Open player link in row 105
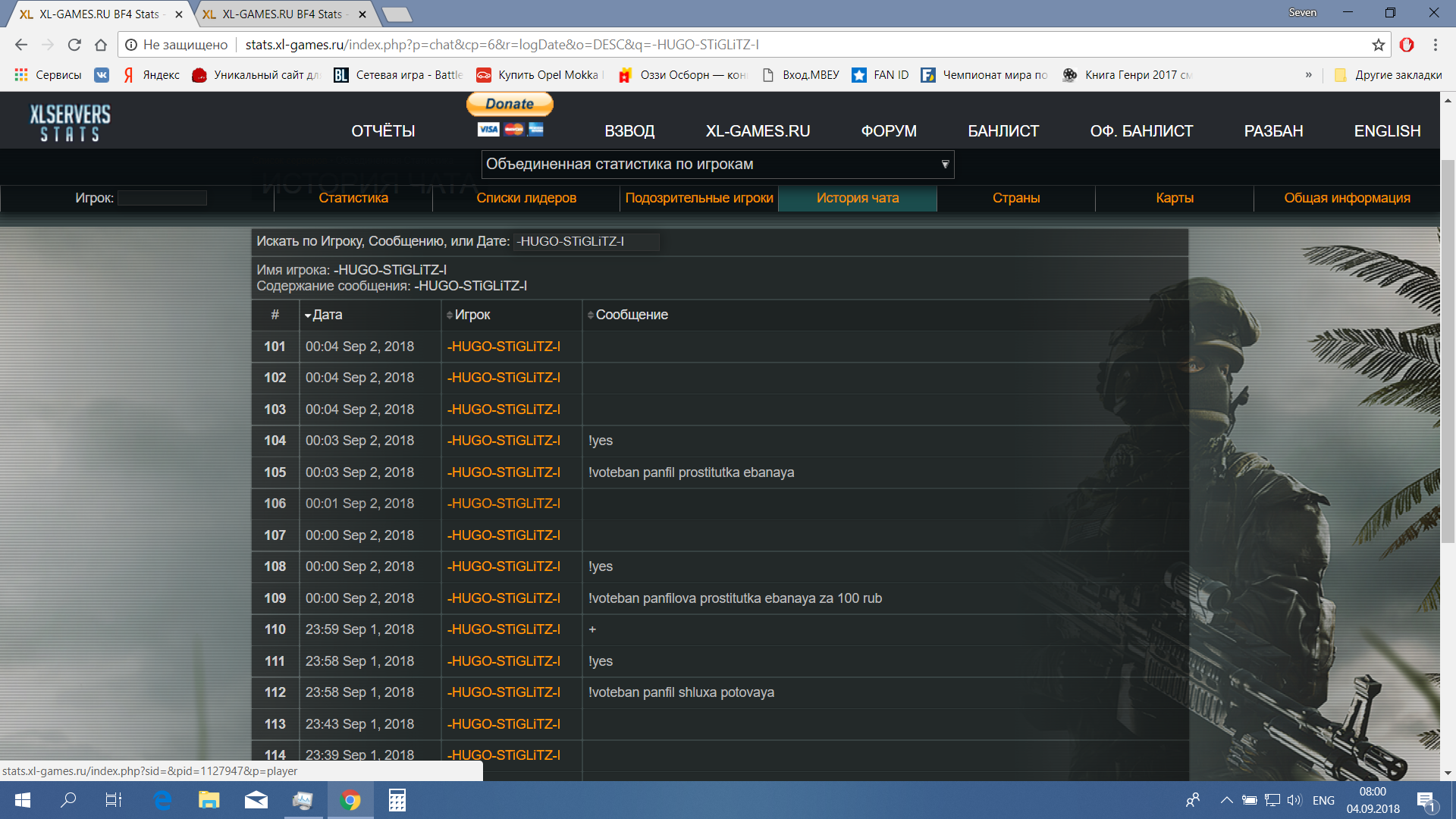Screen dimensions: 1456x819 (504, 472)
